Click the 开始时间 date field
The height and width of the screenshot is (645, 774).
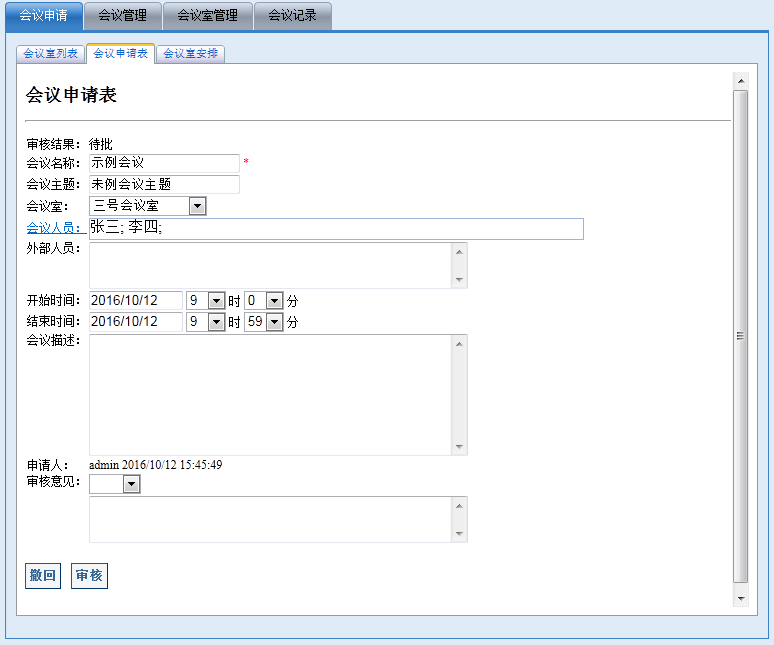pyautogui.click(x=136, y=301)
